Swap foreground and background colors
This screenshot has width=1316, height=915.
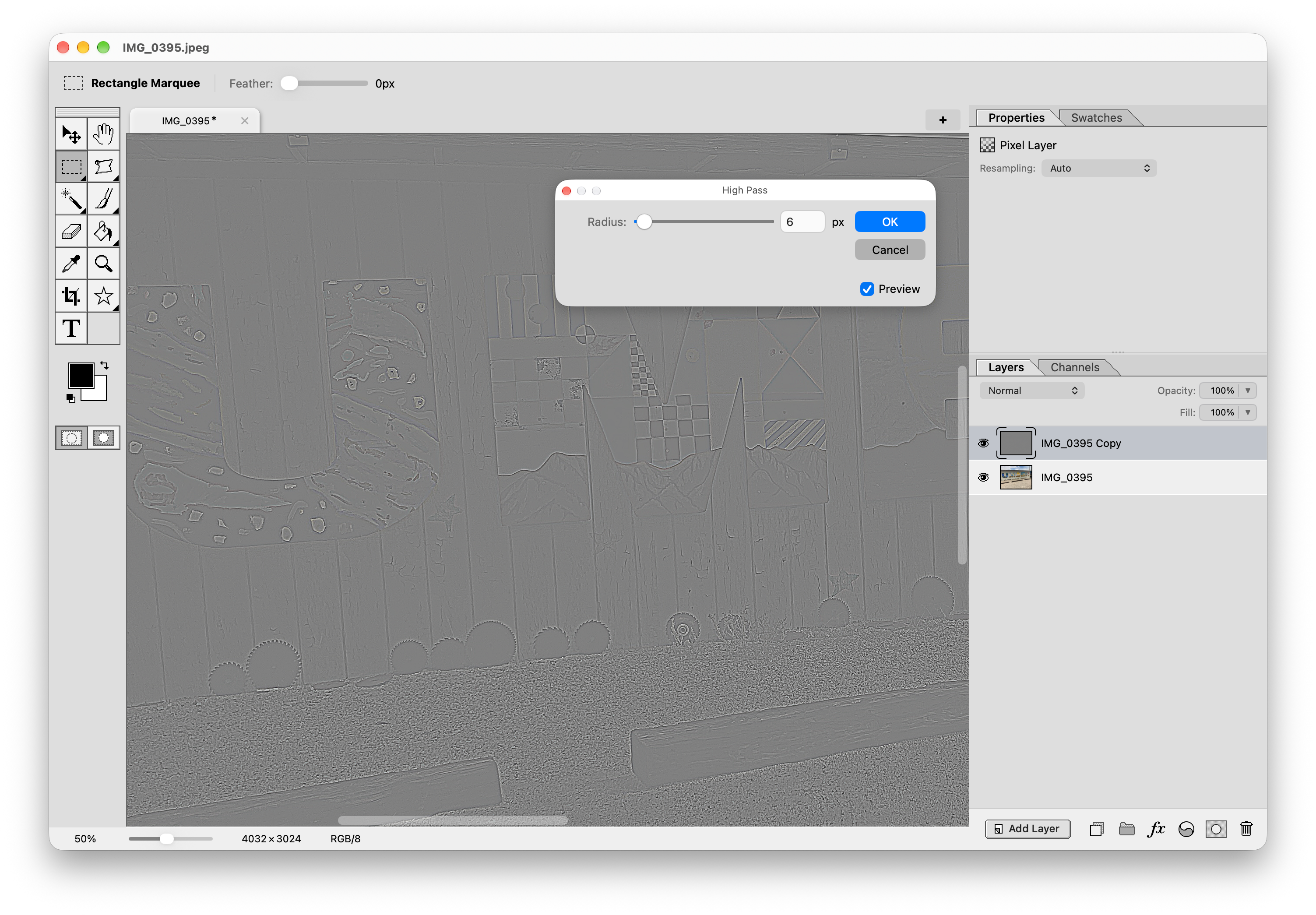(104, 365)
